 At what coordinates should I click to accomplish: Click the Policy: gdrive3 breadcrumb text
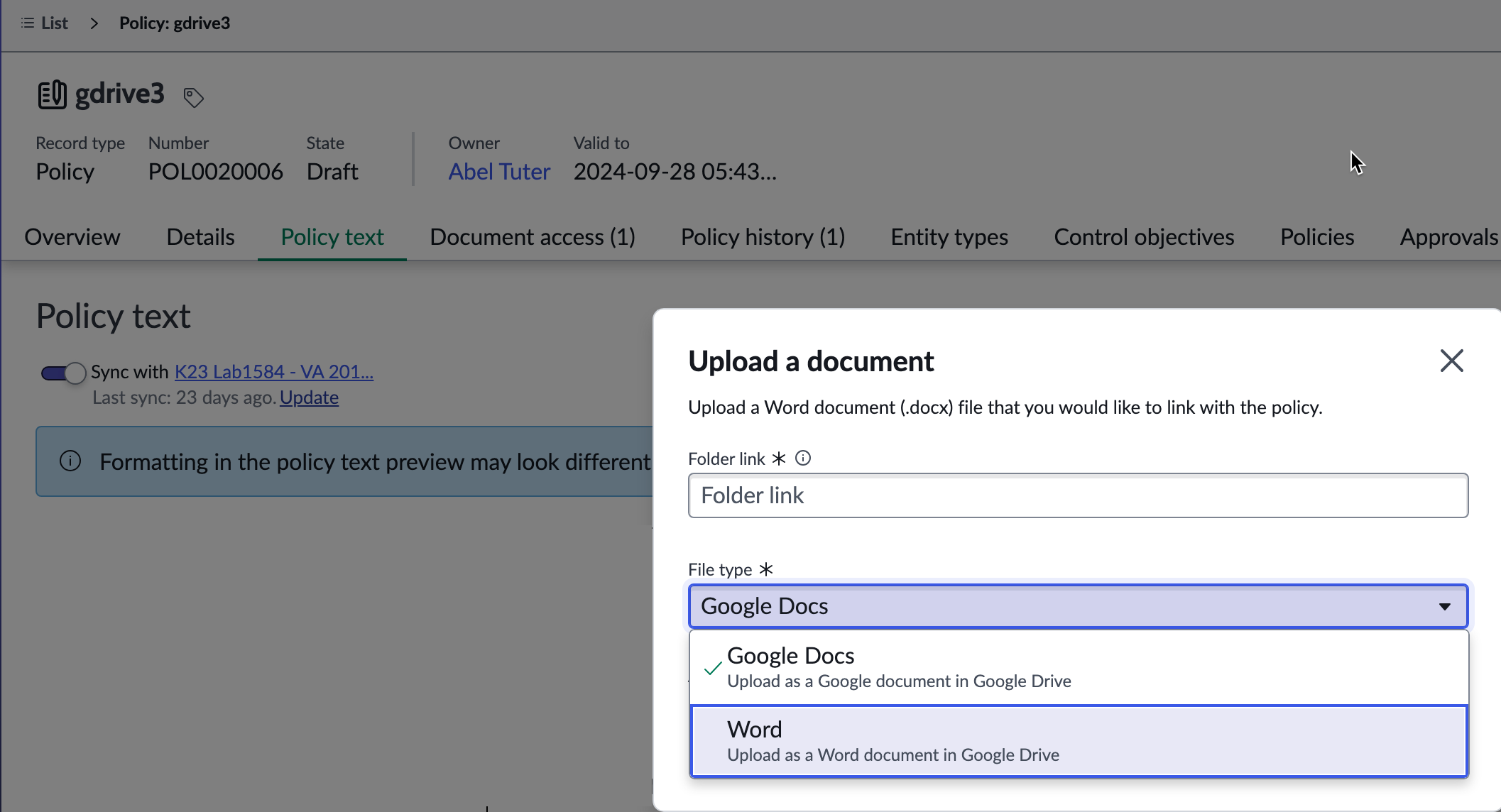tap(175, 23)
